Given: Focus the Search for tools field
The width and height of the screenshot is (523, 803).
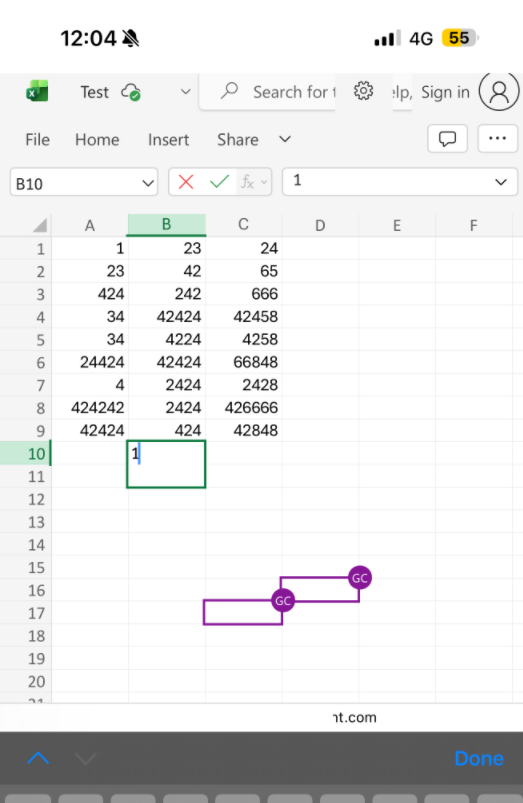Looking at the screenshot, I should pyautogui.click(x=267, y=92).
